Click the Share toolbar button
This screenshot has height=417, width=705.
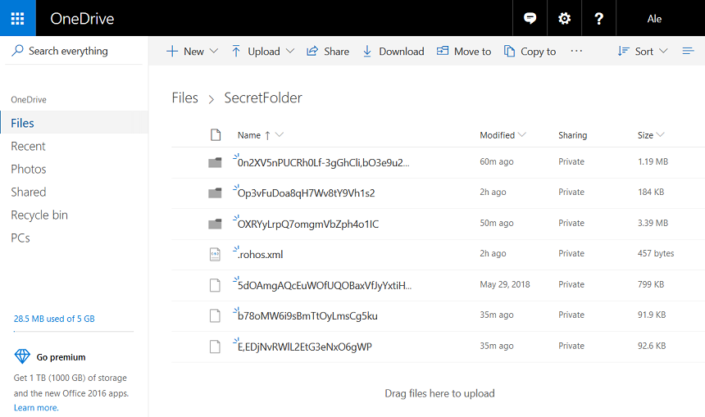(x=328, y=51)
